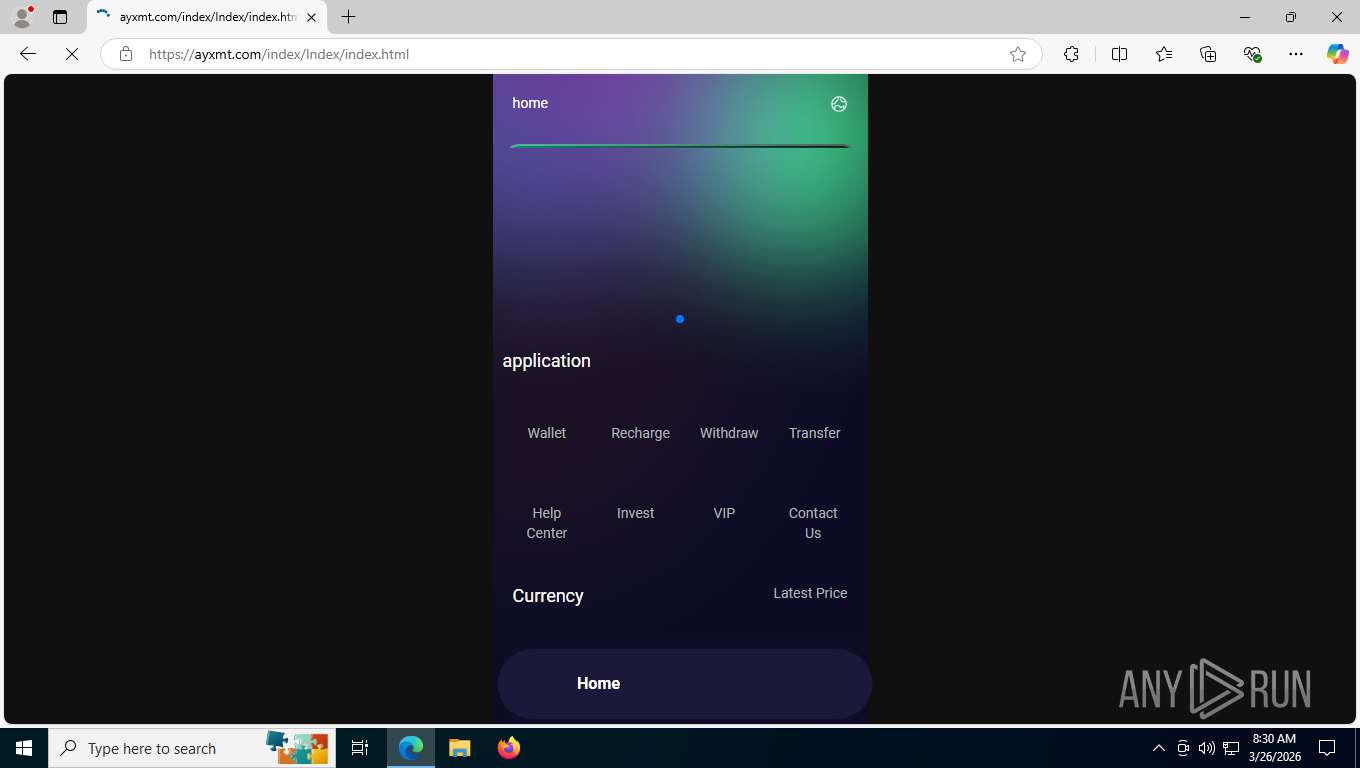
Task: Open Contact Us
Action: point(813,523)
